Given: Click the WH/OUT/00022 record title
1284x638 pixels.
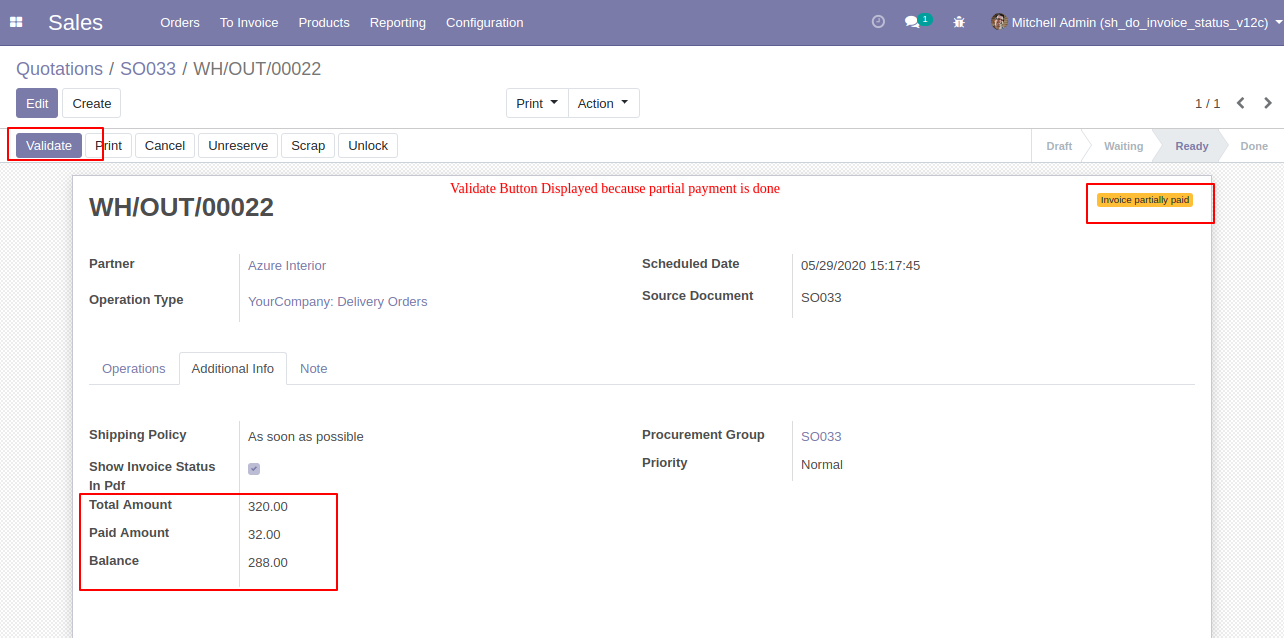Looking at the screenshot, I should pos(181,207).
